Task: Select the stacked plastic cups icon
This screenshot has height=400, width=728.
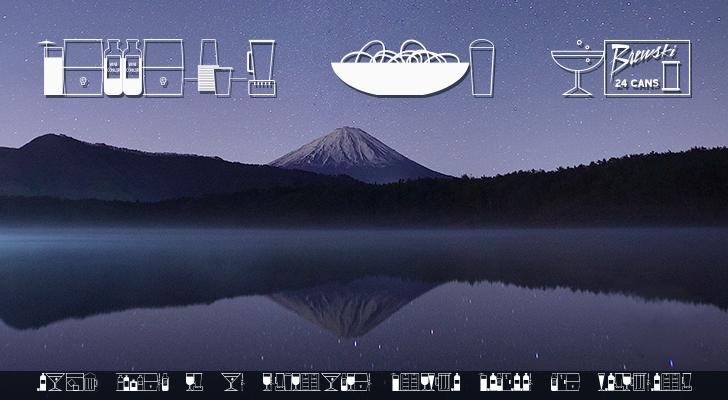Action: click(x=210, y=70)
